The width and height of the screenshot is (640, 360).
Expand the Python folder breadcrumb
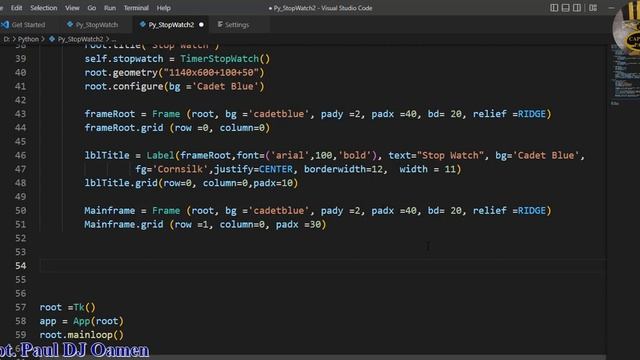click(28, 39)
